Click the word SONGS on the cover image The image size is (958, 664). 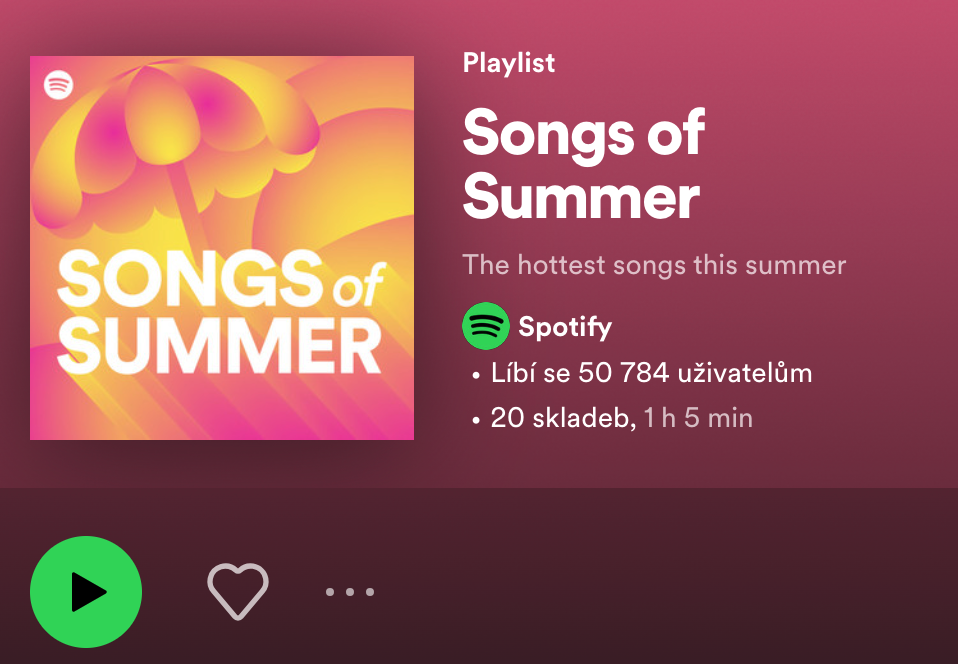pyautogui.click(x=190, y=279)
